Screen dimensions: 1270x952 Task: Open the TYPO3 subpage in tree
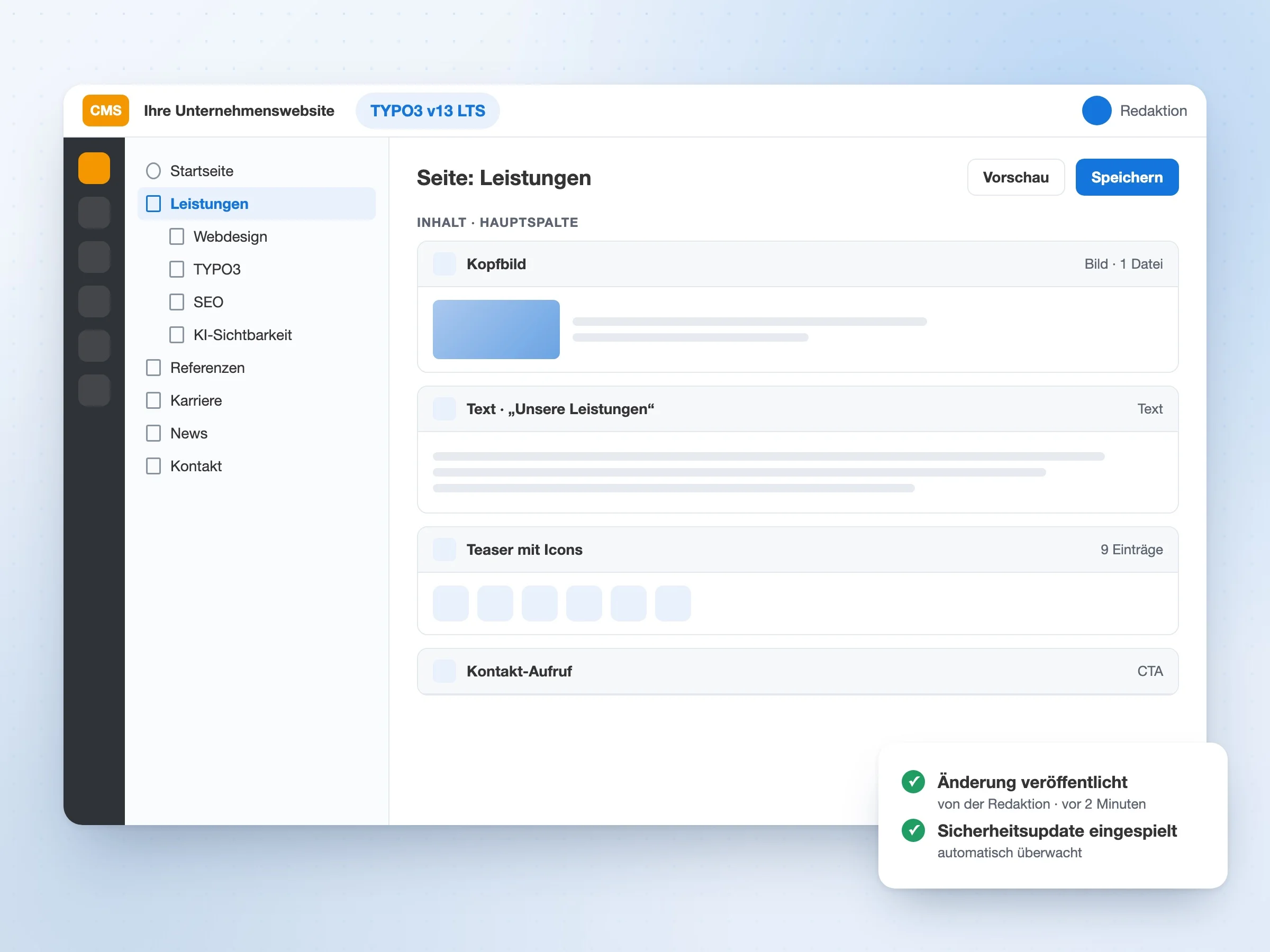(x=216, y=269)
